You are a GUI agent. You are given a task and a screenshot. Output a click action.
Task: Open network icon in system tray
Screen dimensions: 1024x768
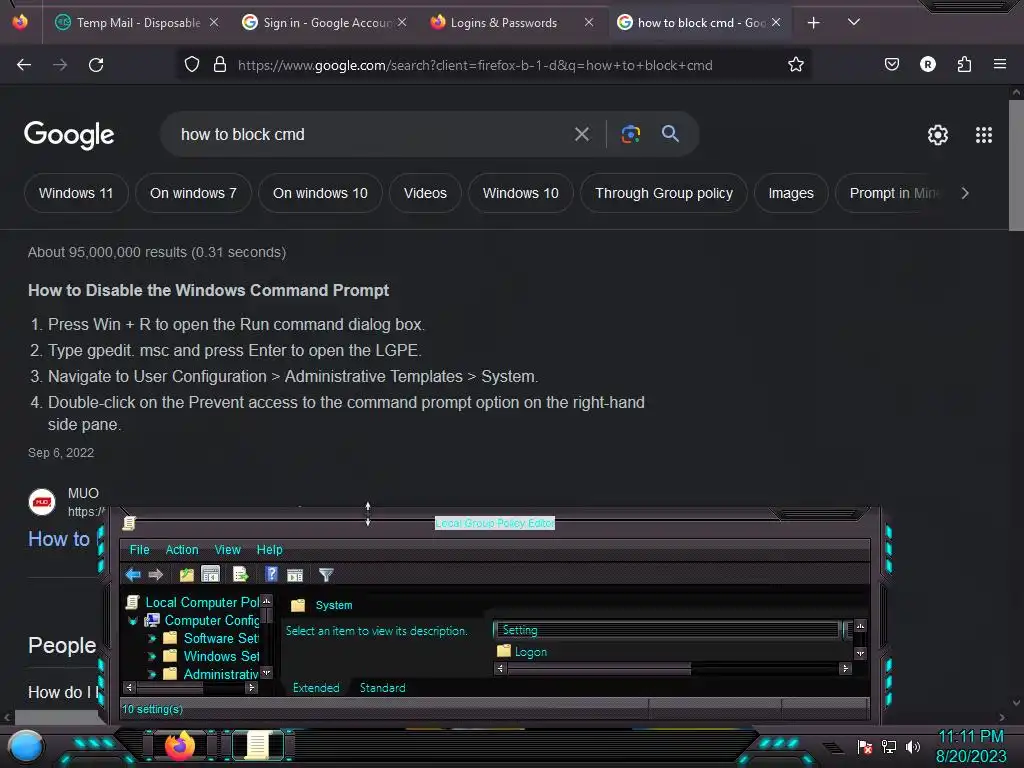[x=889, y=746]
